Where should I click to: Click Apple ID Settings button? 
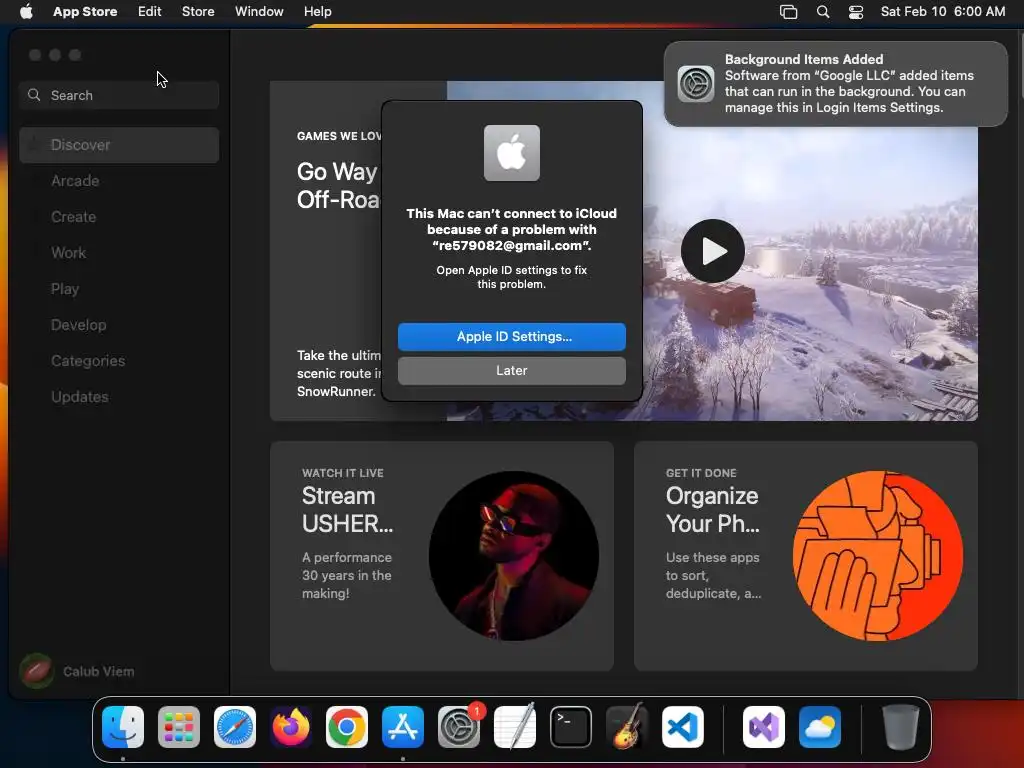click(x=511, y=336)
